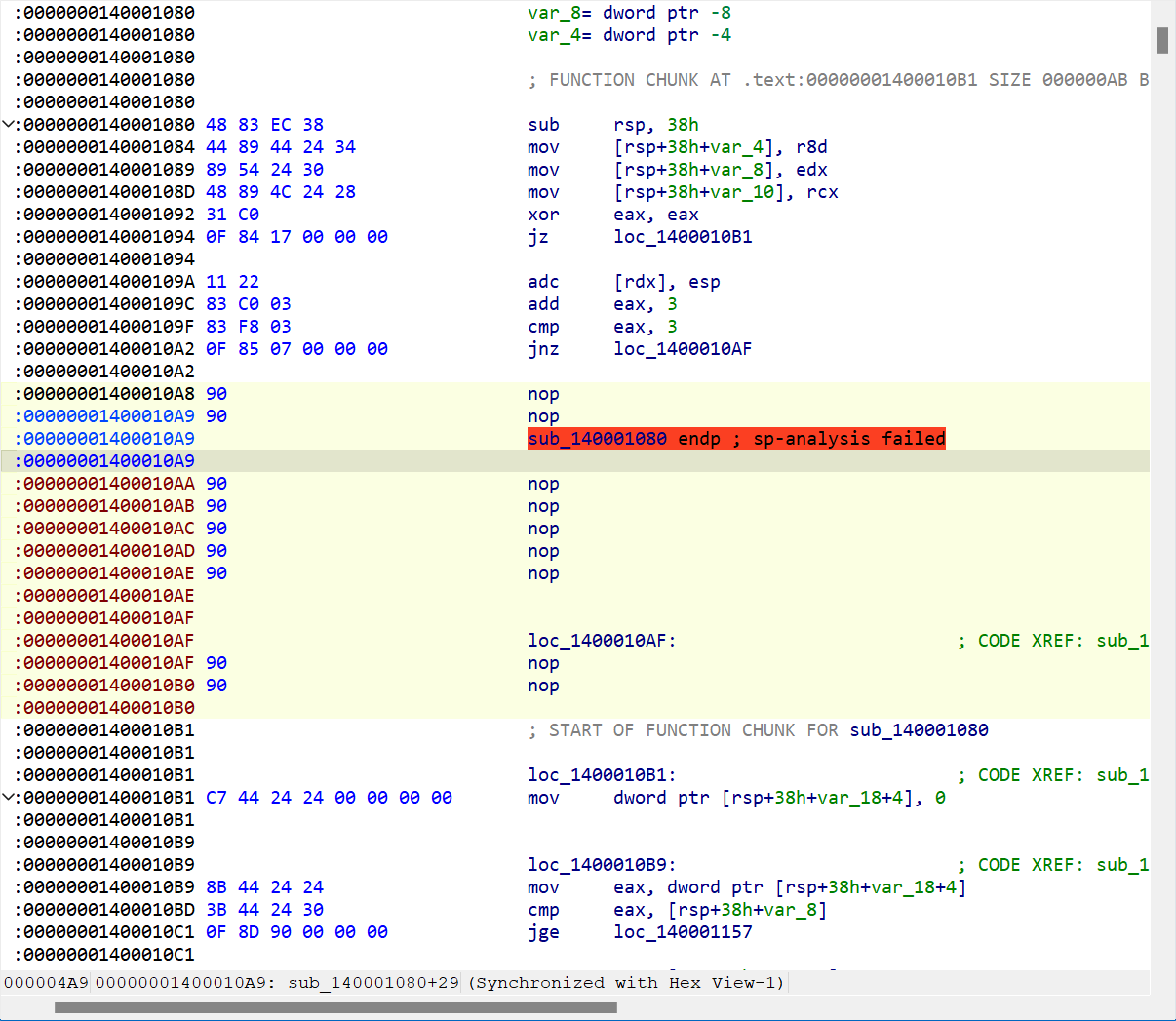Select the 'var_4= dword ptr -4' definition

pyautogui.click(x=629, y=35)
